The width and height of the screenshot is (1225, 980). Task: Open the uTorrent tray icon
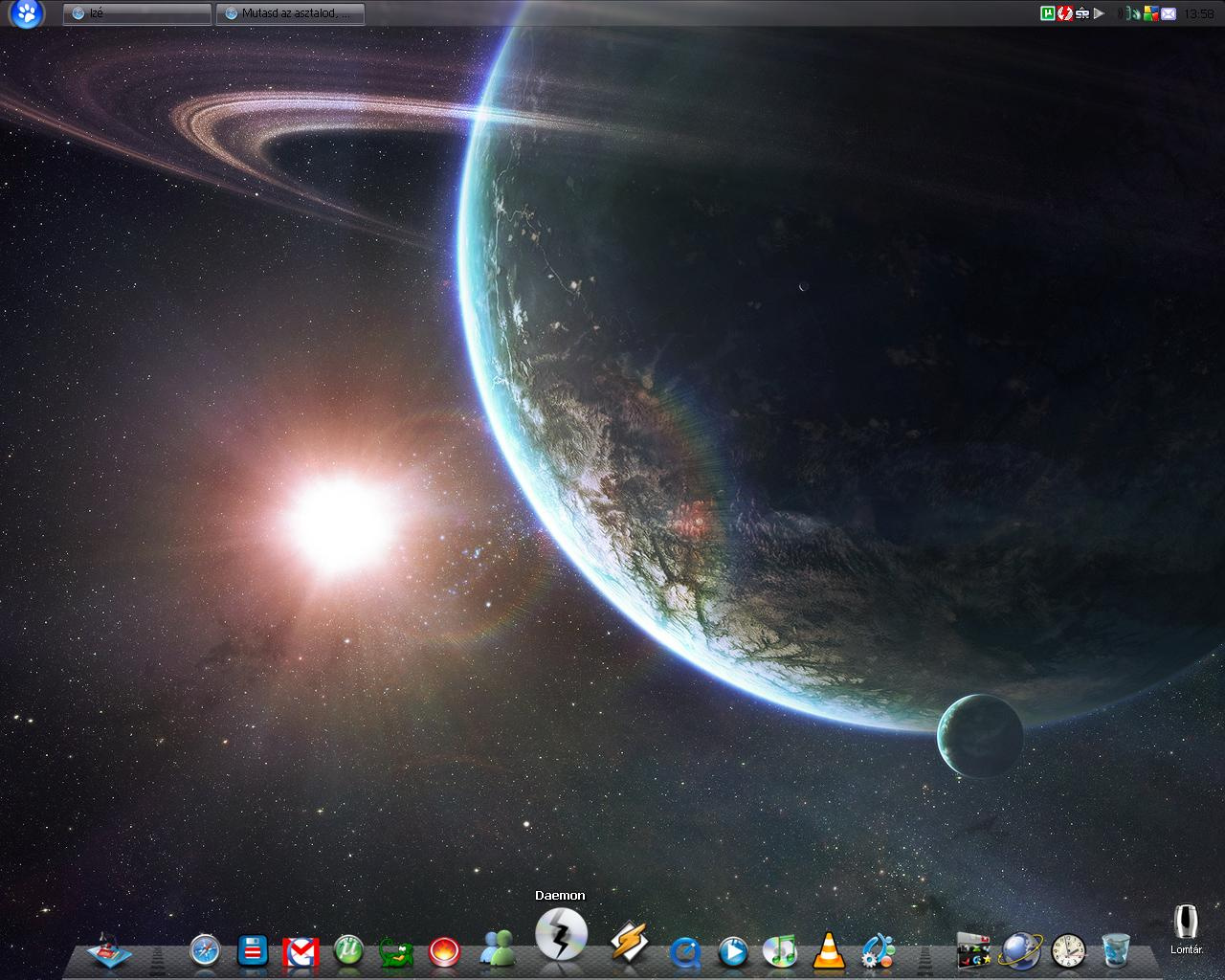coord(1048,13)
